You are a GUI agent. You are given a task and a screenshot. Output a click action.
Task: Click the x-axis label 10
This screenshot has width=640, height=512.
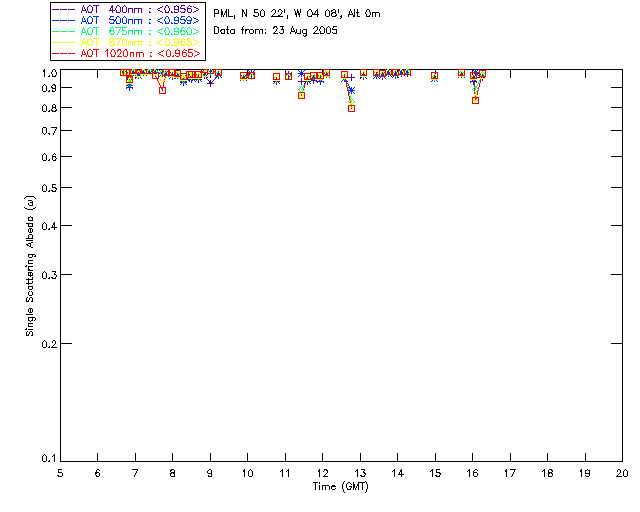pyautogui.click(x=247, y=473)
